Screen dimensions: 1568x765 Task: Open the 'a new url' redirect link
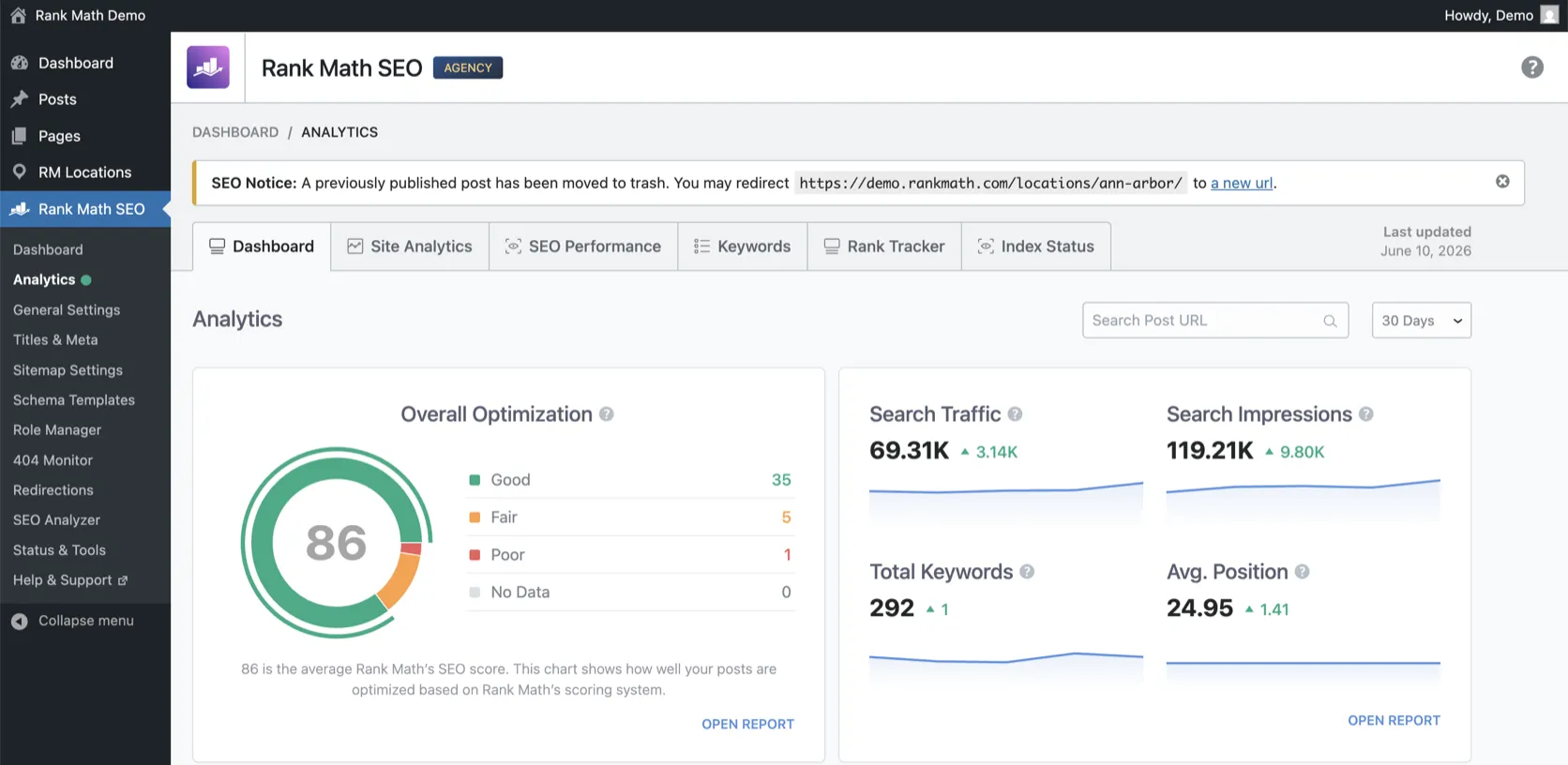1242,183
